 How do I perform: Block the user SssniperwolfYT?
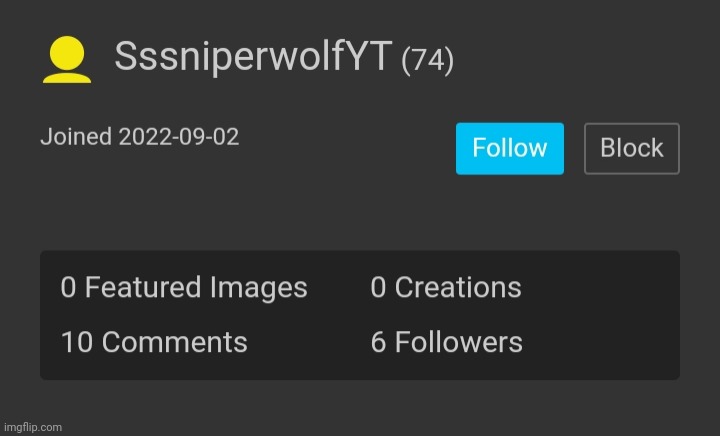(x=631, y=148)
